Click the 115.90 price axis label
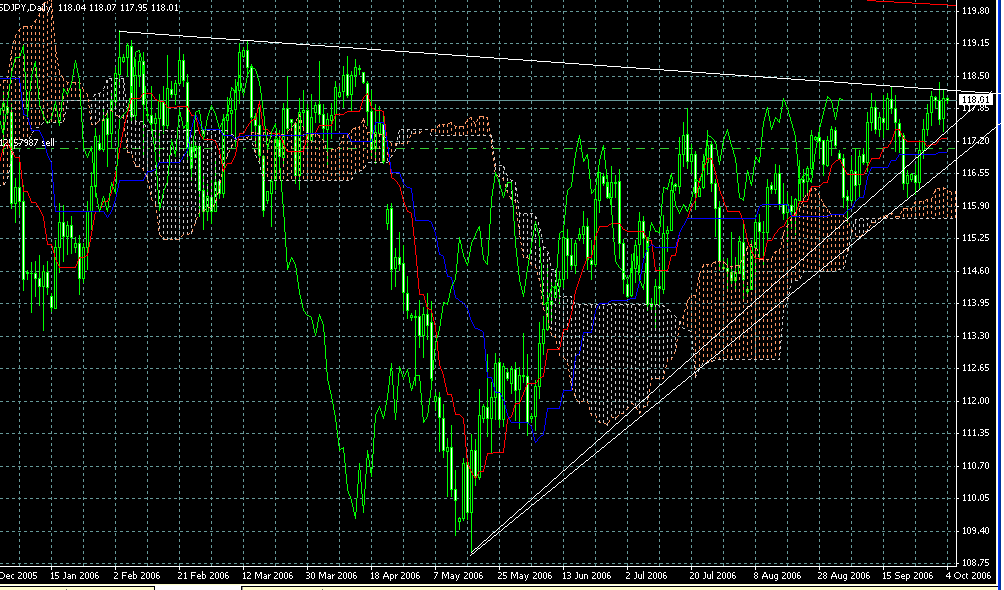 tap(976, 206)
